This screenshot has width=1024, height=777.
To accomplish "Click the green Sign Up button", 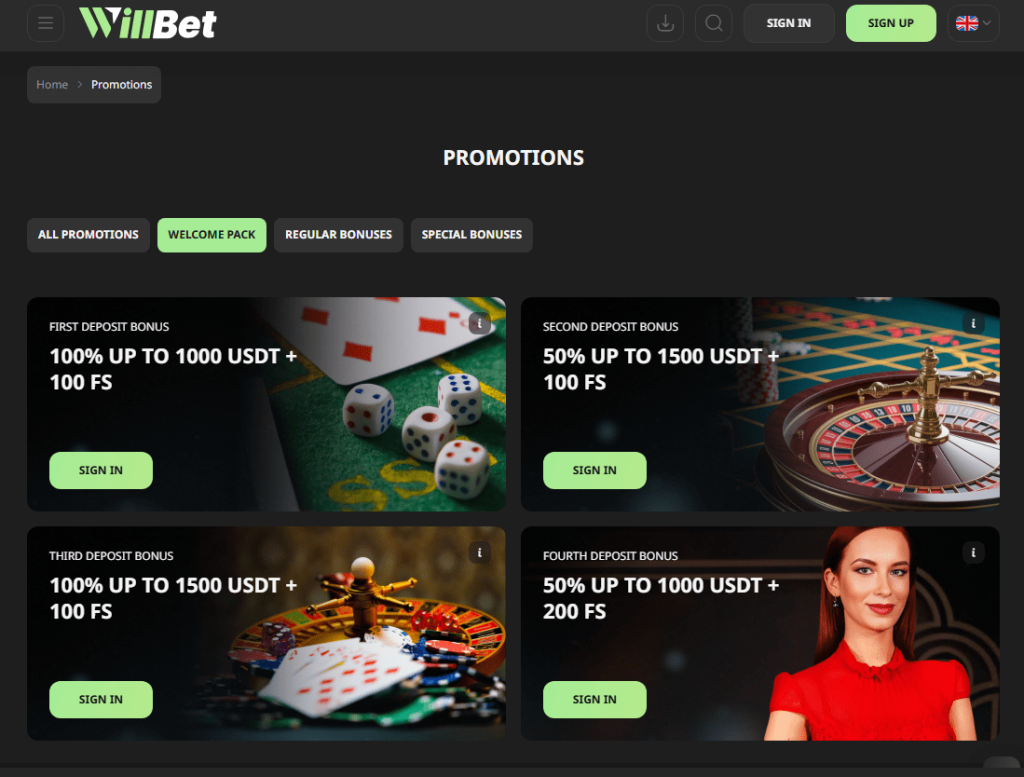I will (x=891, y=24).
